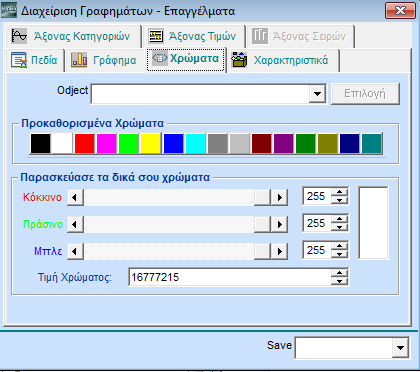Click the application icon in title bar

pos(9,11)
